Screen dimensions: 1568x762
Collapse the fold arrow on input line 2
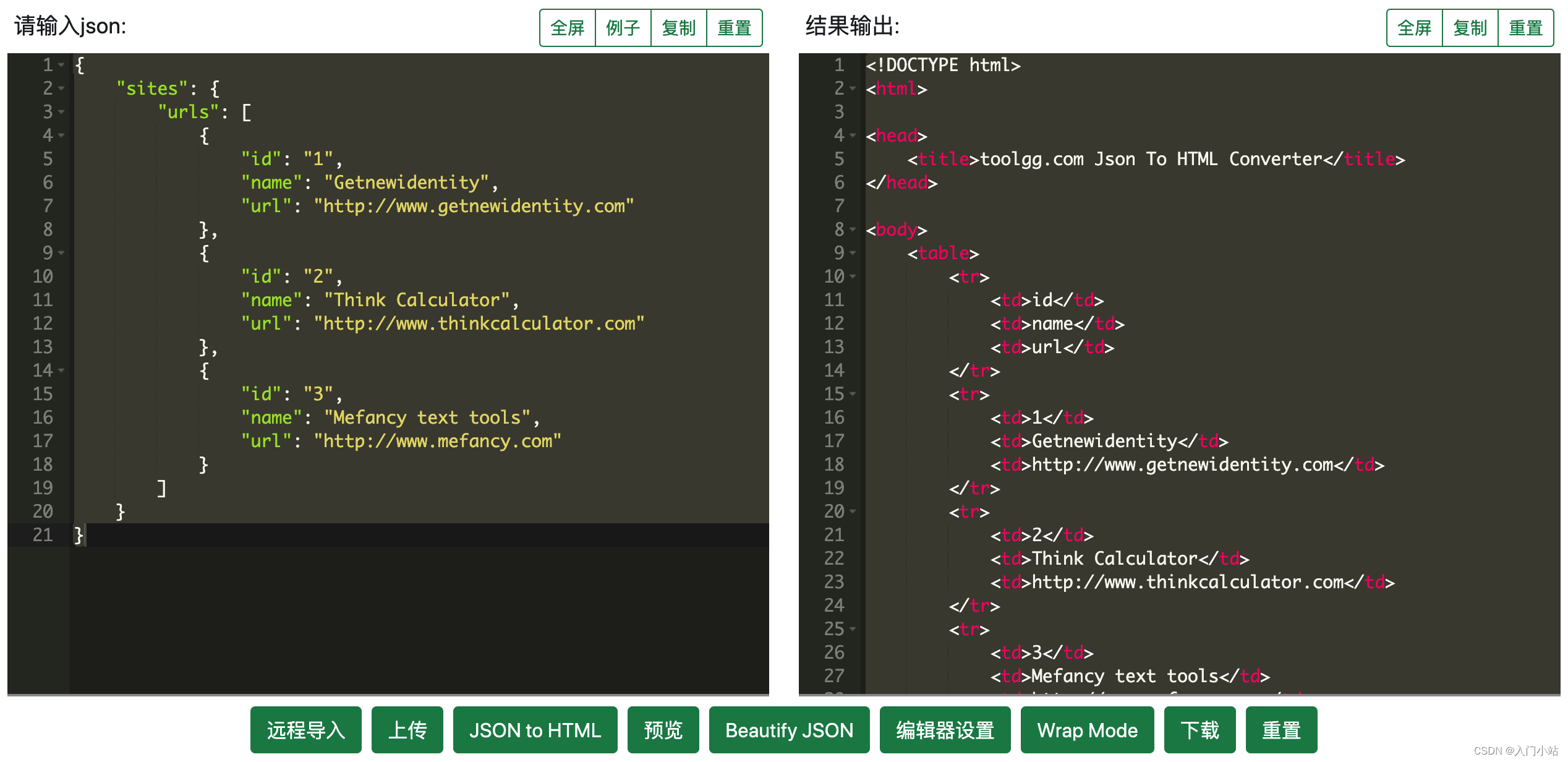tap(61, 89)
